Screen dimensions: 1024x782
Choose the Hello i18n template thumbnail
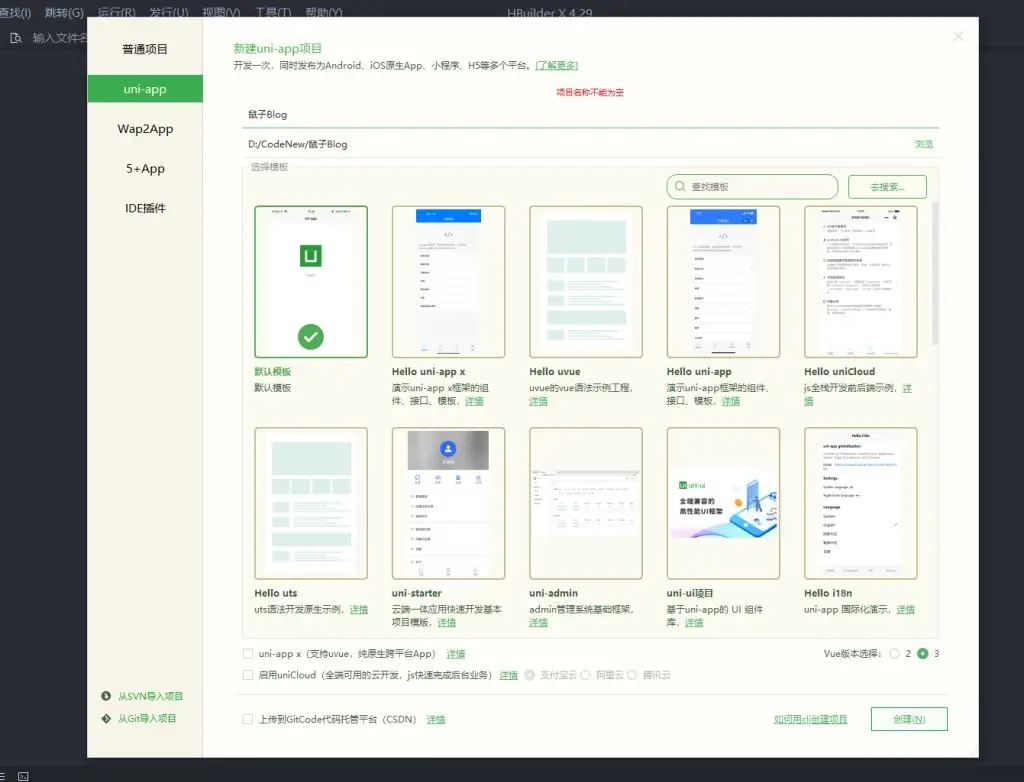click(861, 503)
